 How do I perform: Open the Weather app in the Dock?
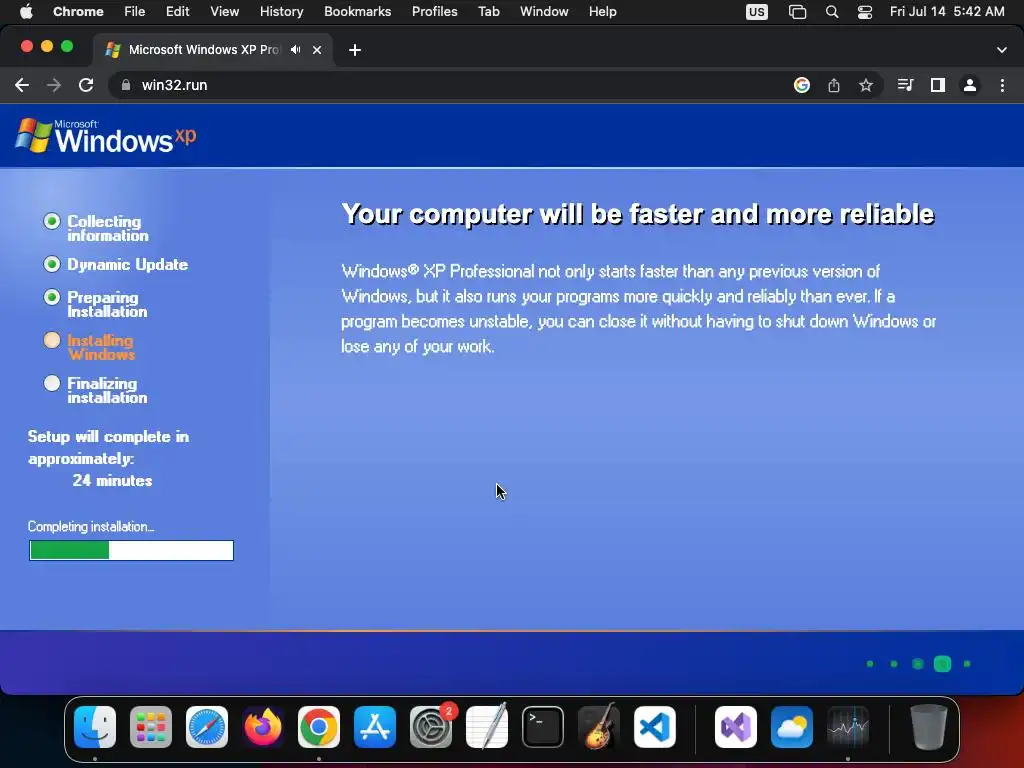(x=792, y=727)
